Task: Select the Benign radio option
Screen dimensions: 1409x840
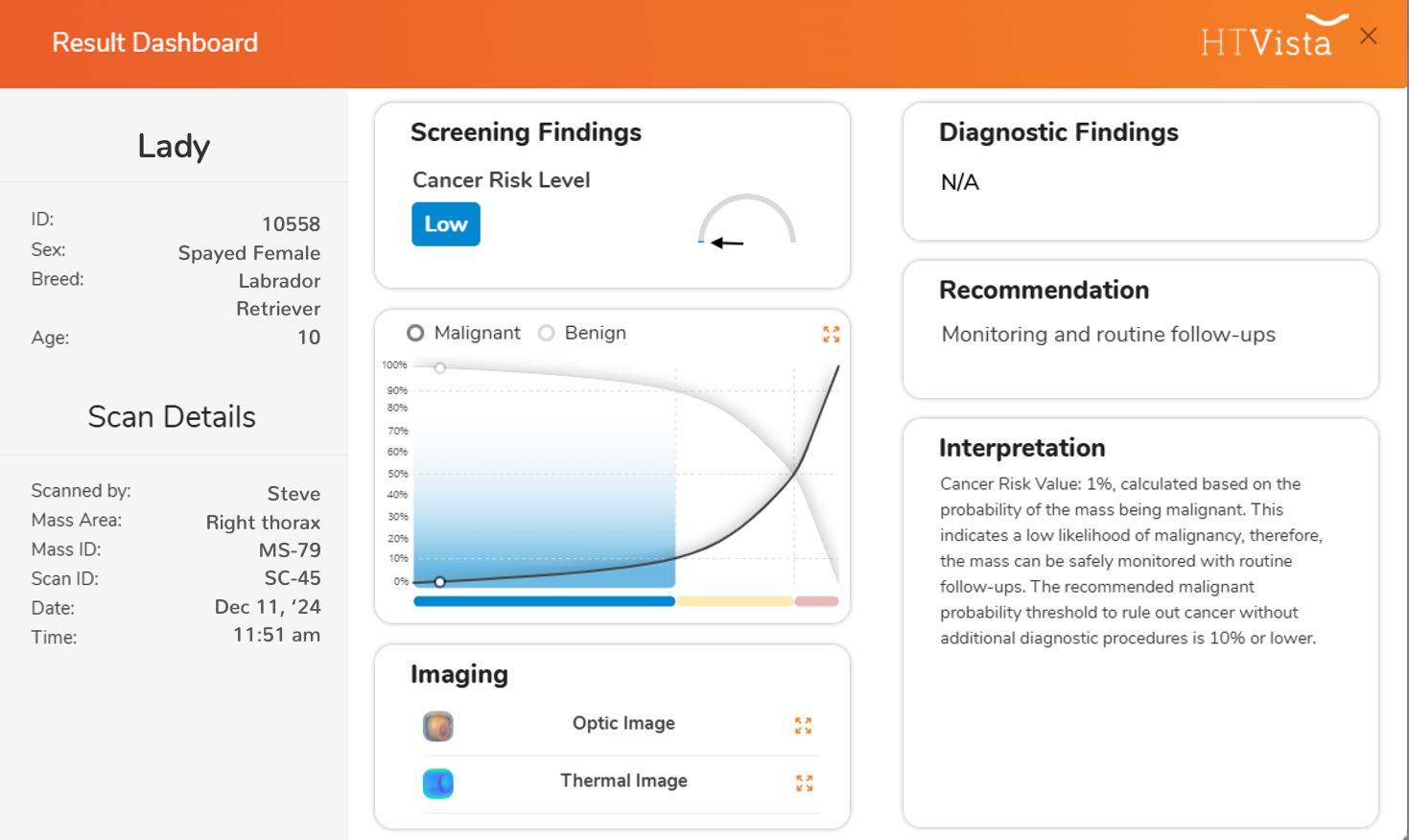Action: point(547,333)
